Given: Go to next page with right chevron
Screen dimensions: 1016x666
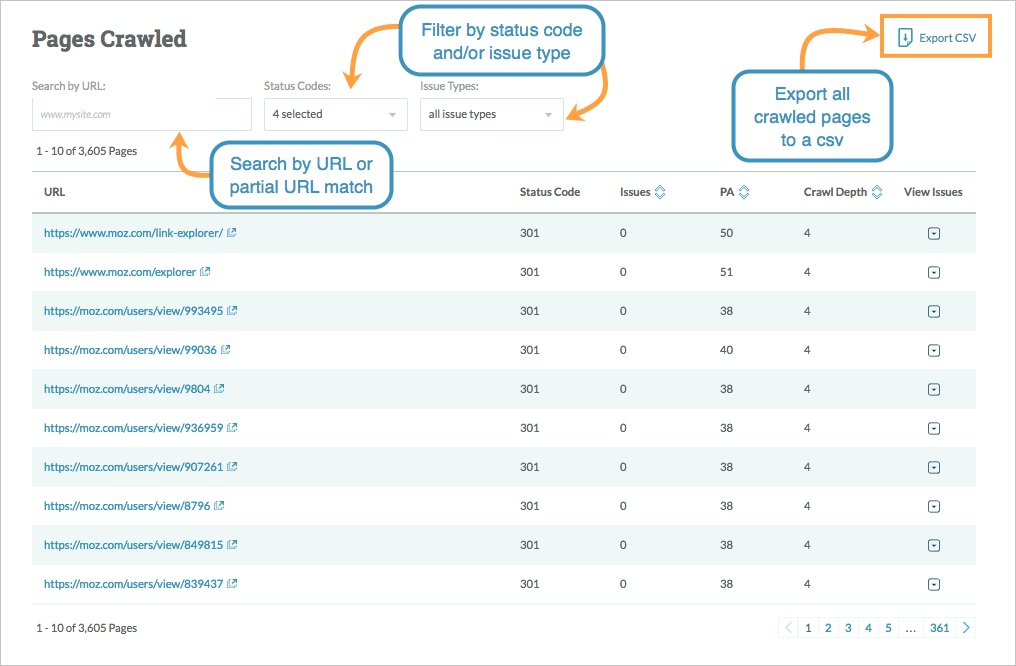Looking at the screenshot, I should pos(966,628).
